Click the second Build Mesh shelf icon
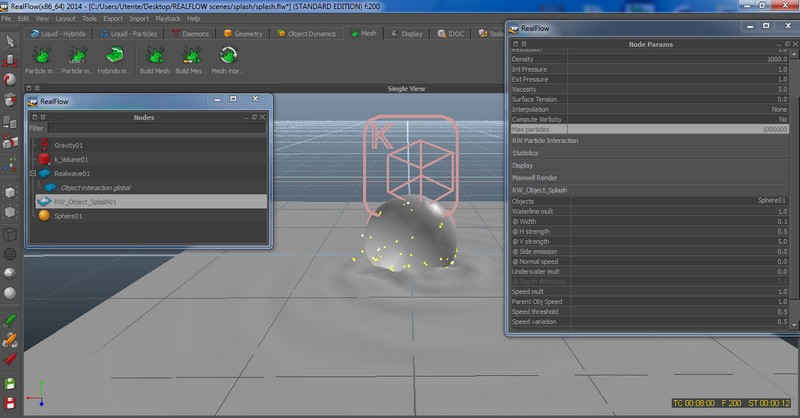Image resolution: width=800 pixels, height=418 pixels. pos(191,55)
